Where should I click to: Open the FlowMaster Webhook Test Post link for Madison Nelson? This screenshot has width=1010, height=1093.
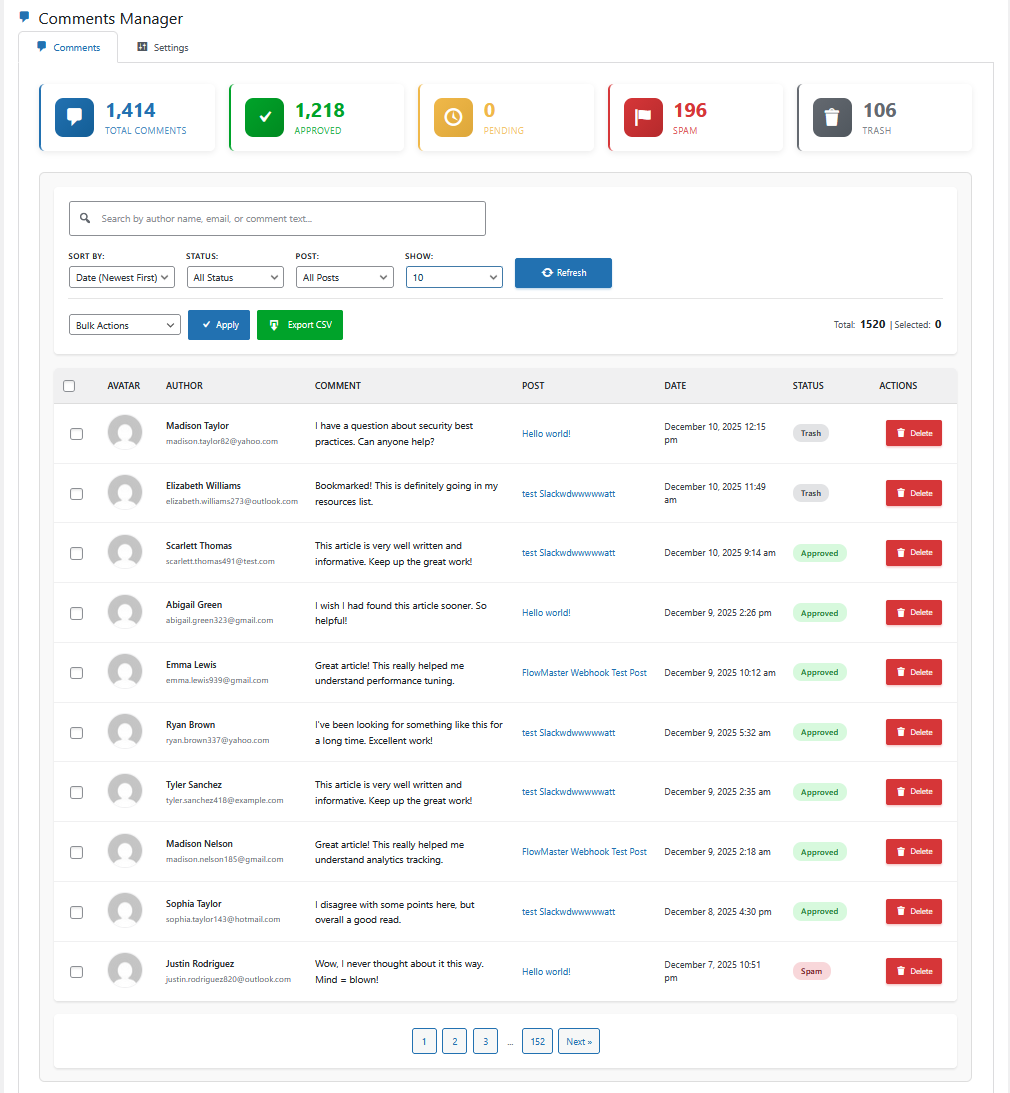pos(584,852)
